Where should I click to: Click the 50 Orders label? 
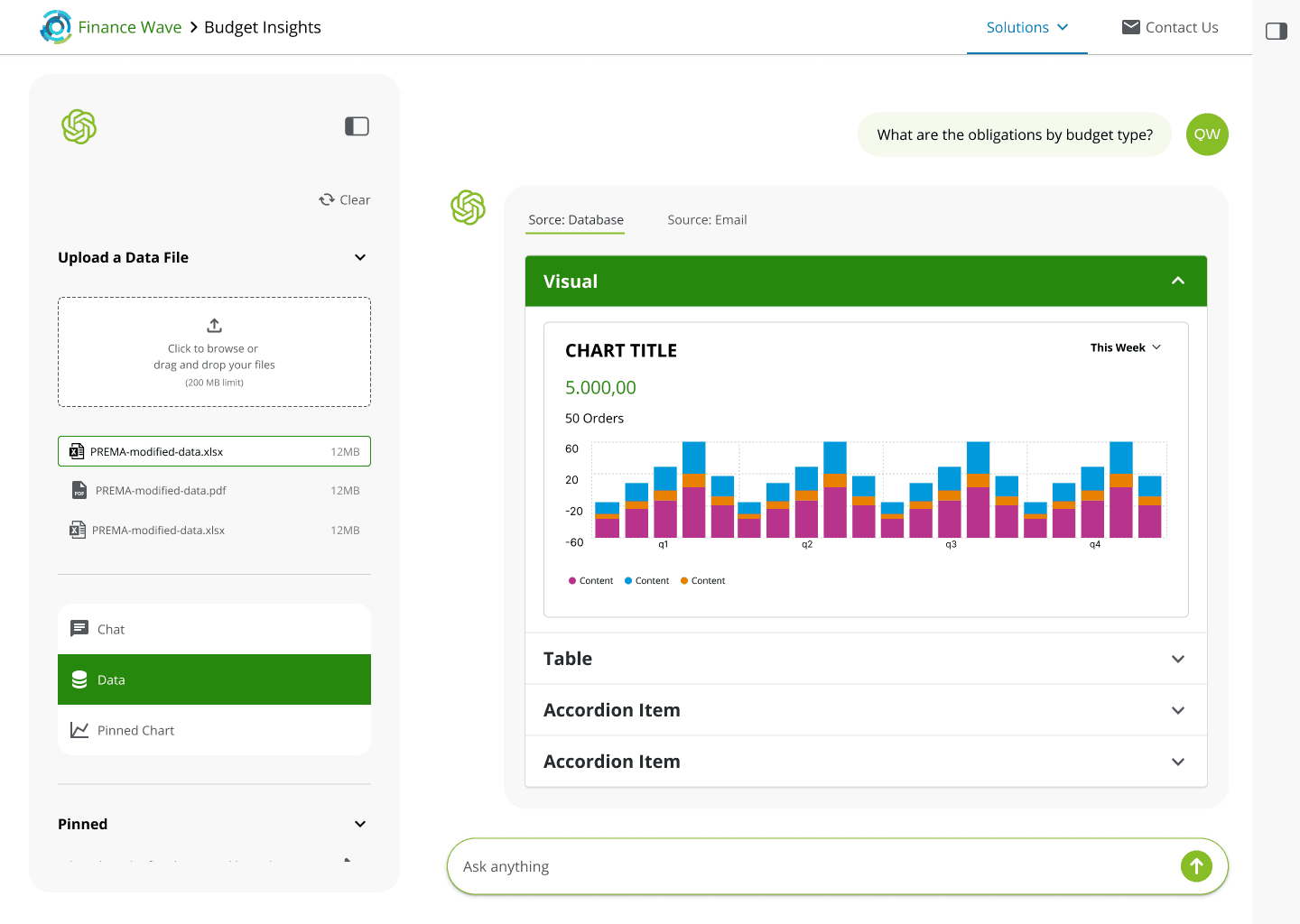(x=594, y=419)
